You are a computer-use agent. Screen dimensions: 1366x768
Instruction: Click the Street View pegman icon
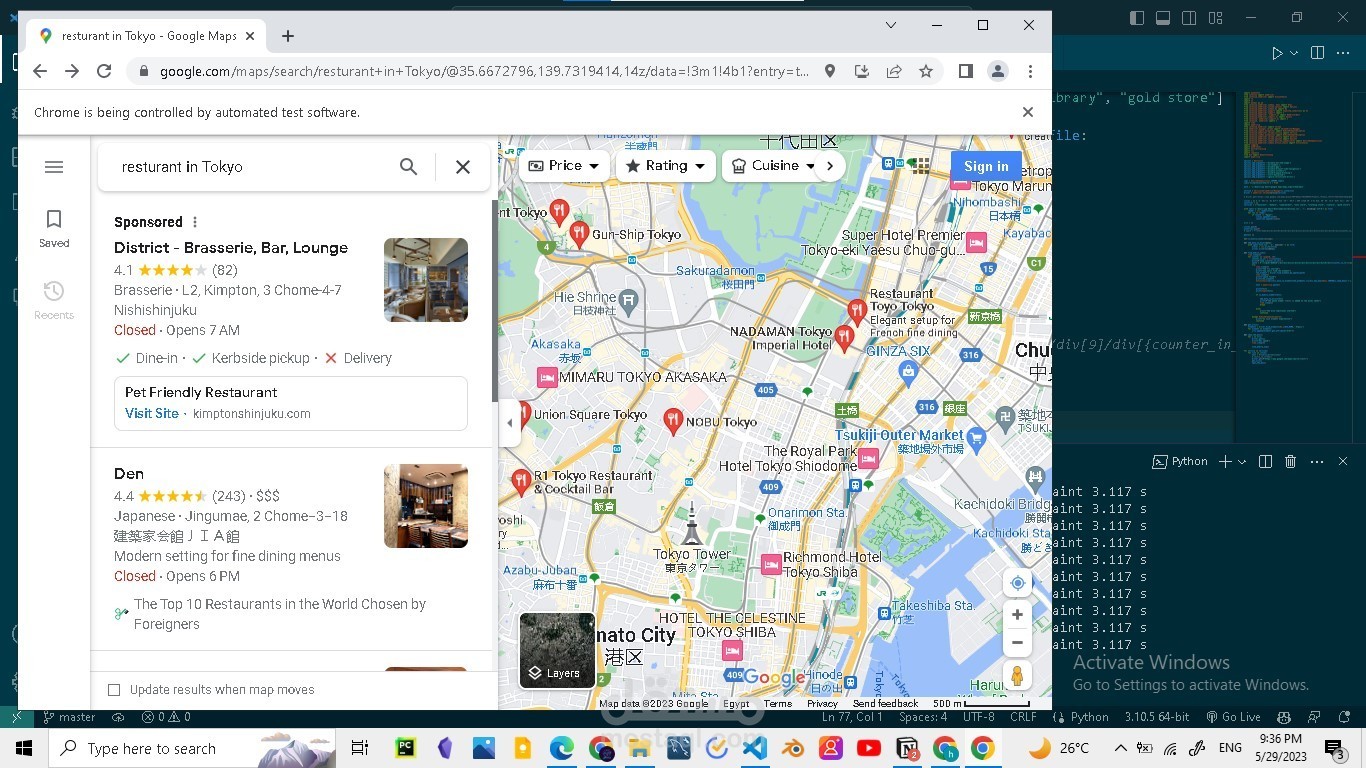click(x=1017, y=676)
